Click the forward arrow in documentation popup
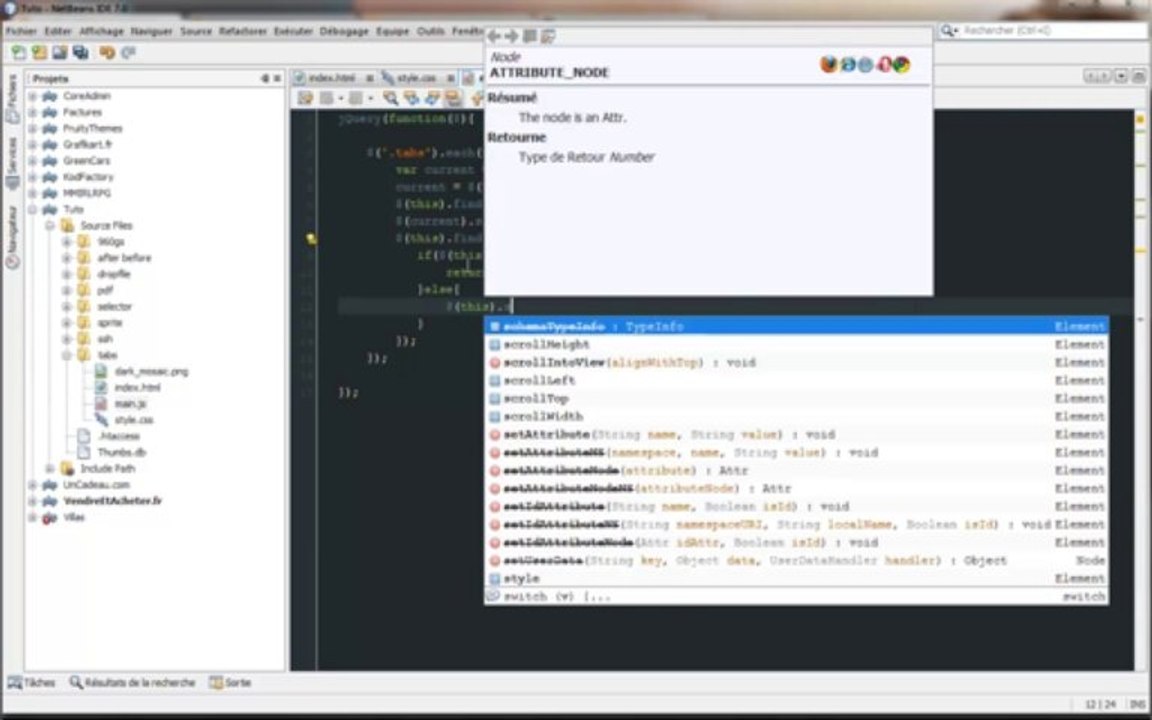 [511, 36]
